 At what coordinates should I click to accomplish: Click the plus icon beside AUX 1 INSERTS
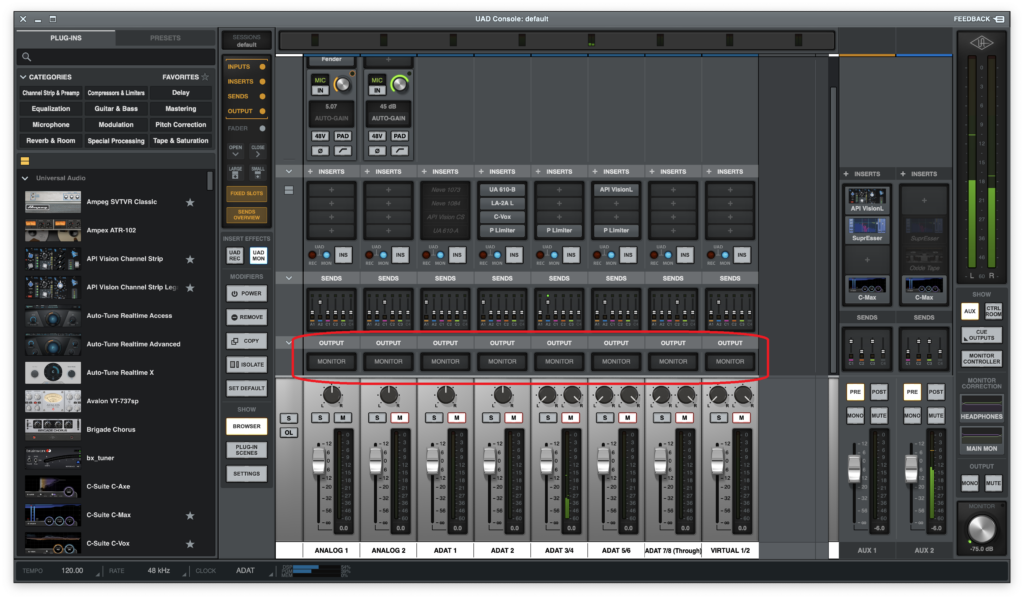click(846, 174)
